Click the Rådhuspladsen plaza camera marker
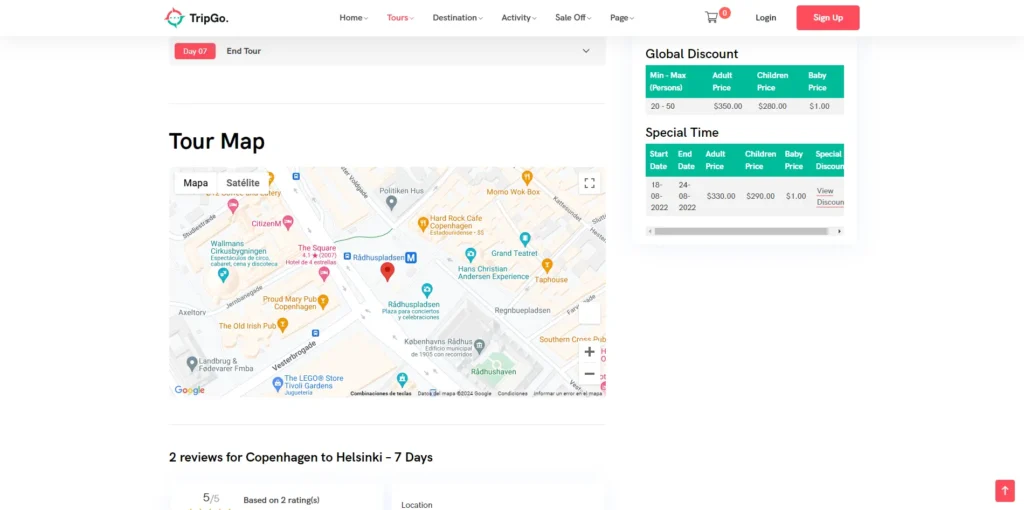The width and height of the screenshot is (1024, 510). pos(426,289)
